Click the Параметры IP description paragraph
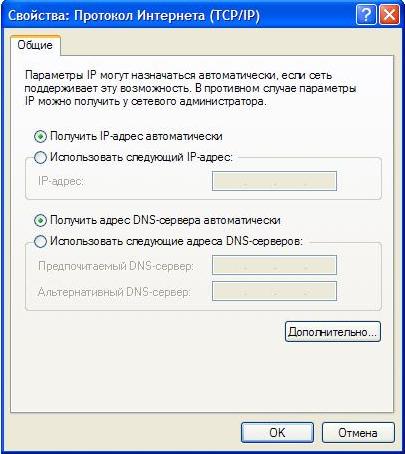405x454 pixels. click(191, 88)
